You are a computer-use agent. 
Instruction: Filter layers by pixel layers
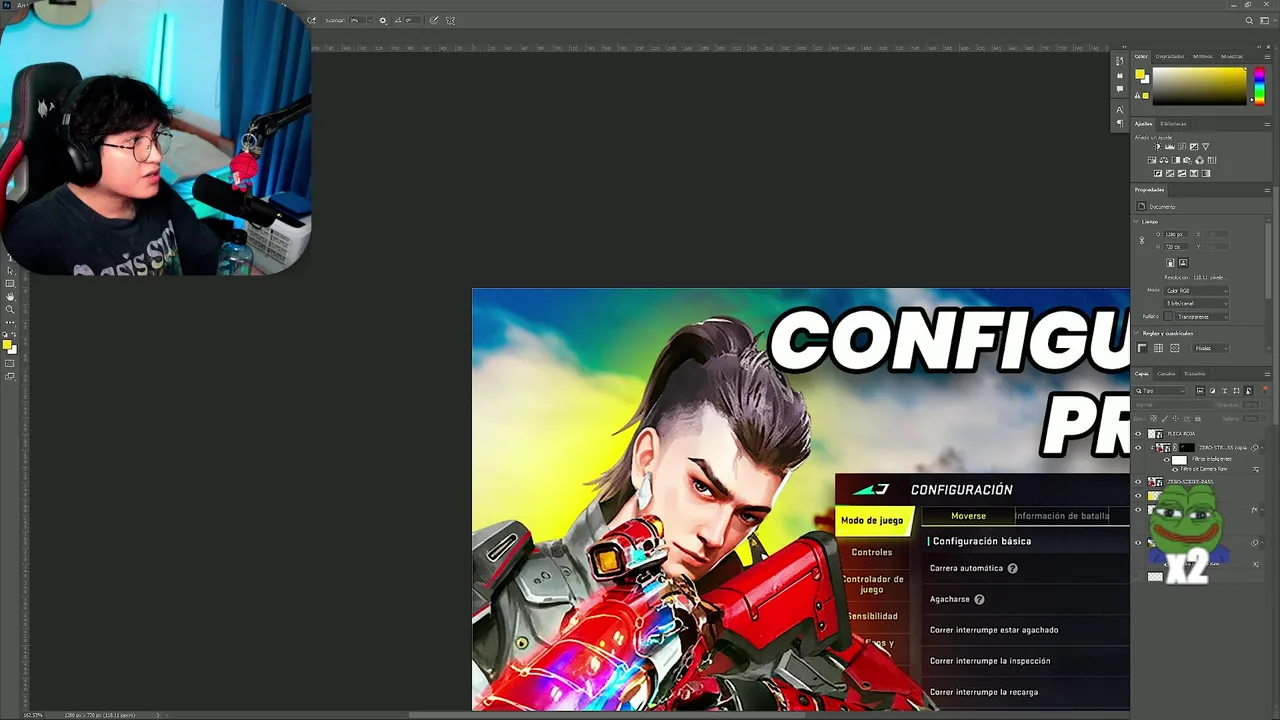click(x=1200, y=390)
